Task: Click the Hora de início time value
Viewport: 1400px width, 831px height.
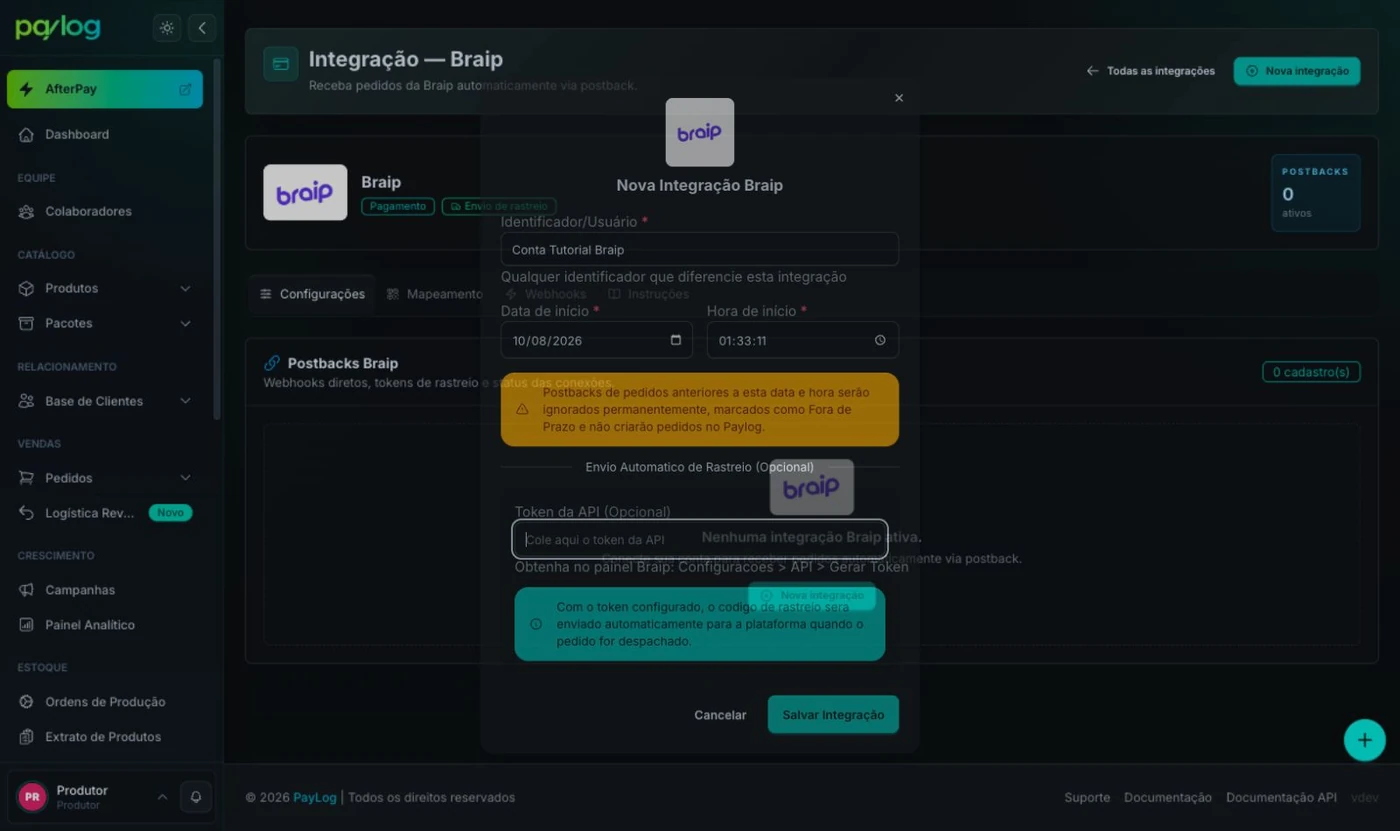Action: coord(743,341)
